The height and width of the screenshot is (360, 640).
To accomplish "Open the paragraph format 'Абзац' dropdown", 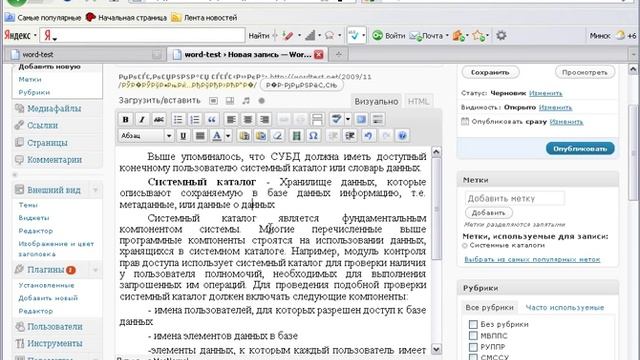I will [x=146, y=136].
